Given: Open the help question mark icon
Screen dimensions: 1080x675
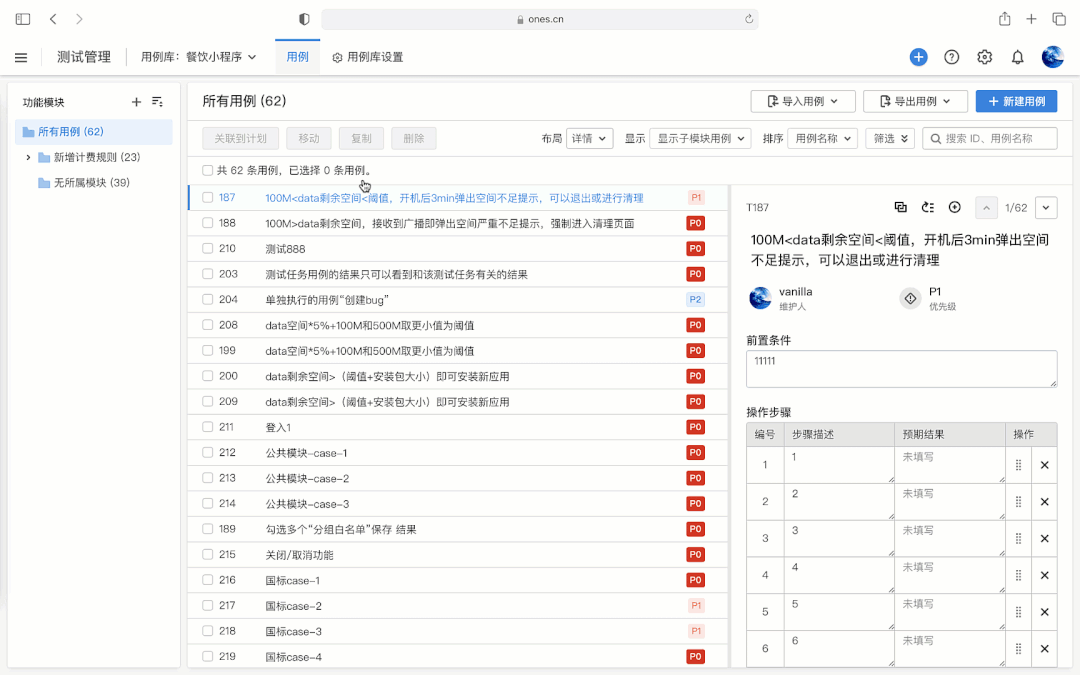Looking at the screenshot, I should click(x=951, y=57).
